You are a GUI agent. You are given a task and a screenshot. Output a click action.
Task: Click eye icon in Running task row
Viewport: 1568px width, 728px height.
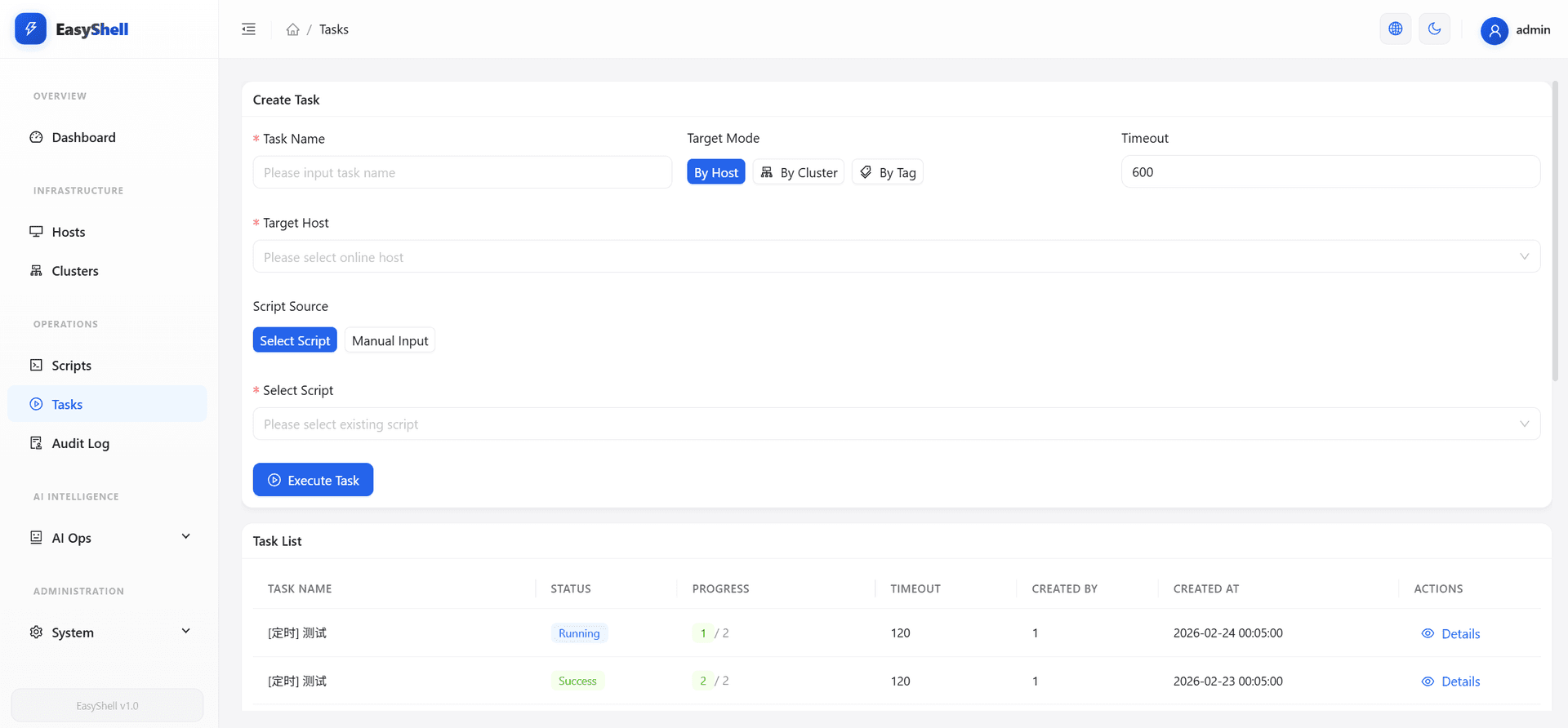tap(1428, 633)
